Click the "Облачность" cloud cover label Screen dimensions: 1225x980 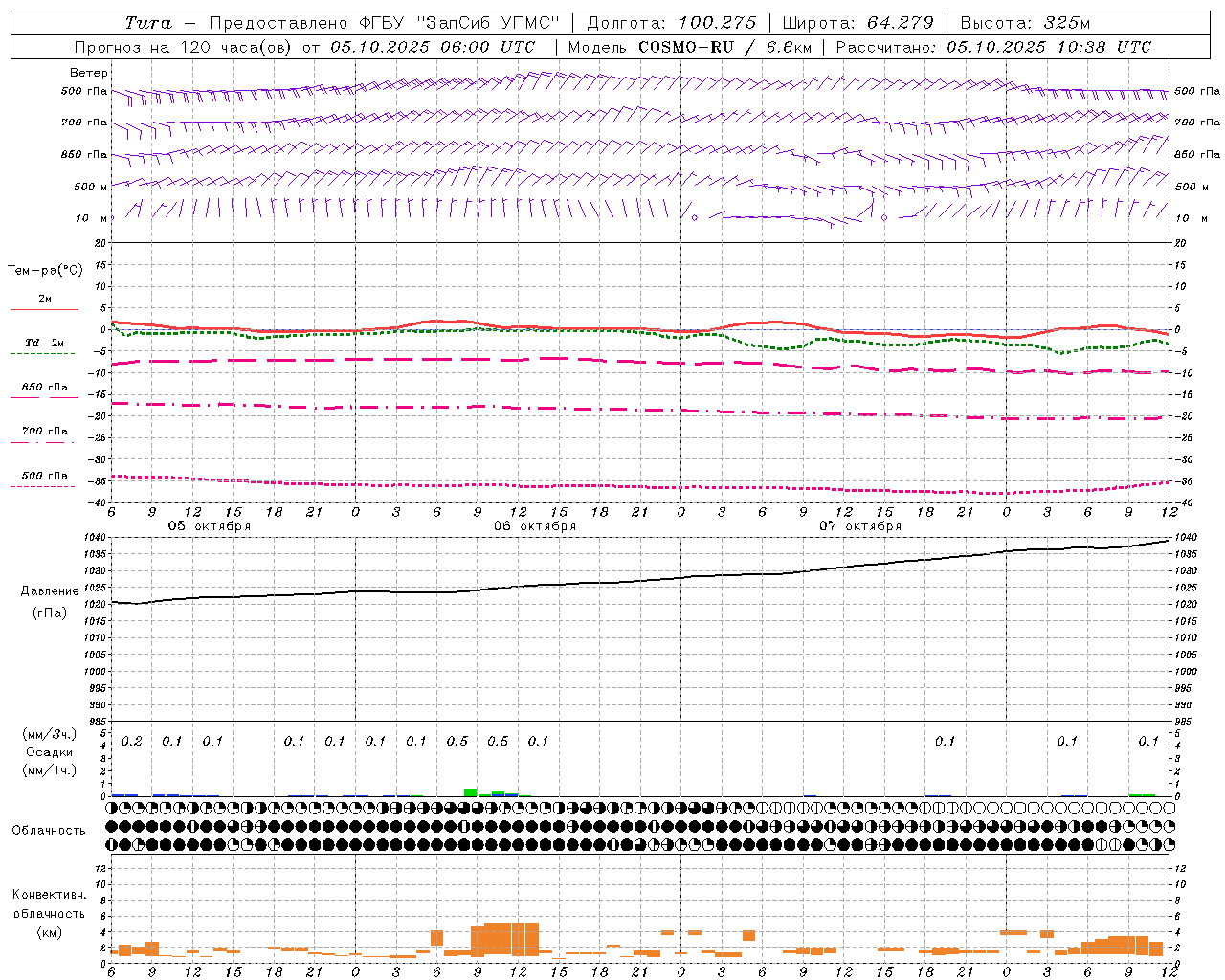[49, 831]
